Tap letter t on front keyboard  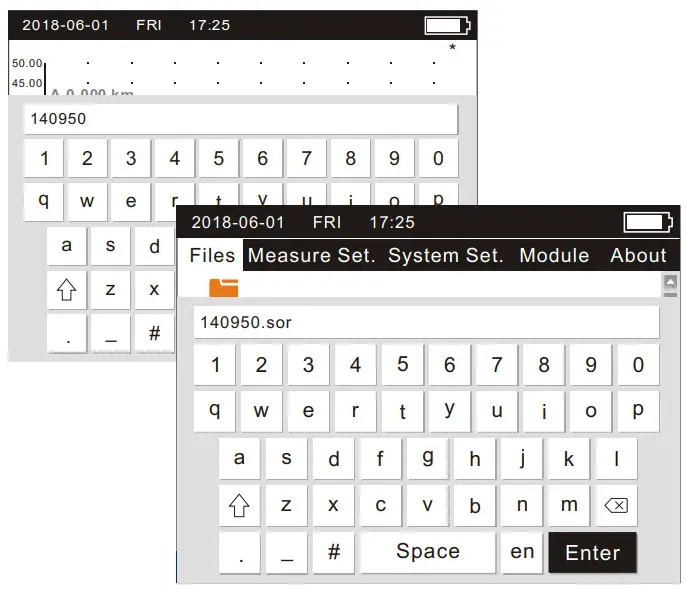[403, 411]
